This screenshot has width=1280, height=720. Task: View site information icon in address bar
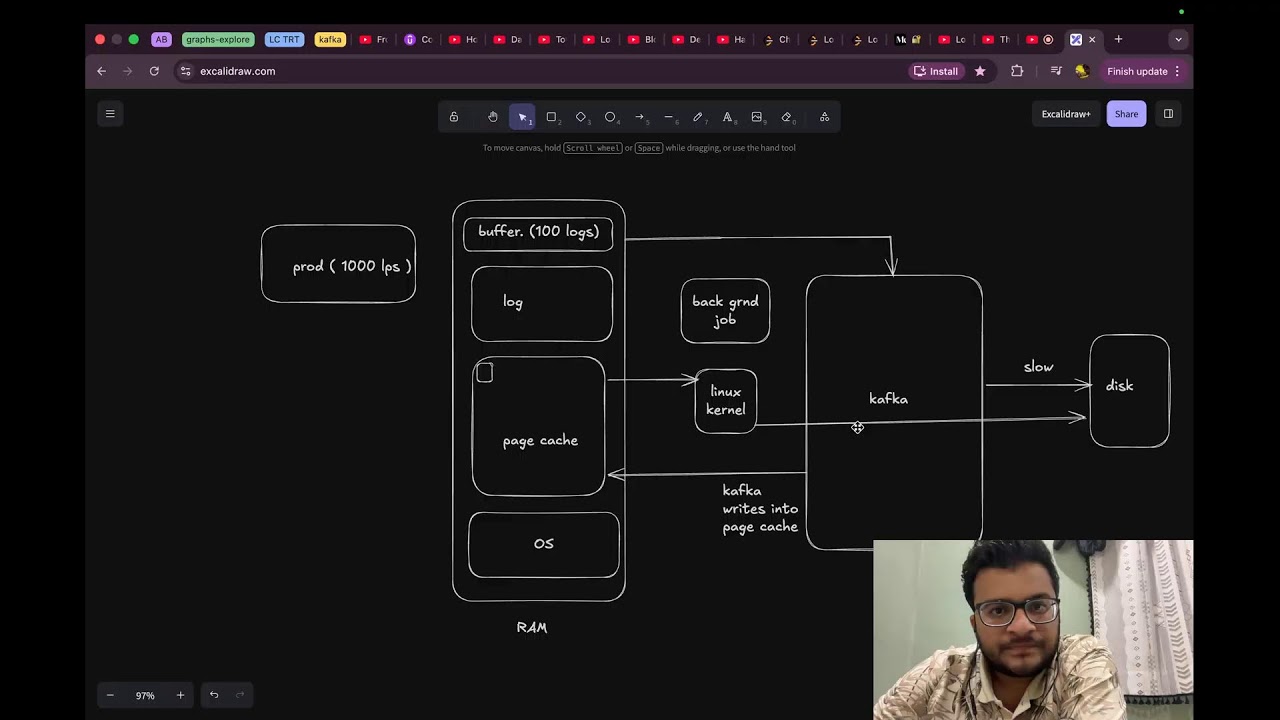tap(185, 71)
